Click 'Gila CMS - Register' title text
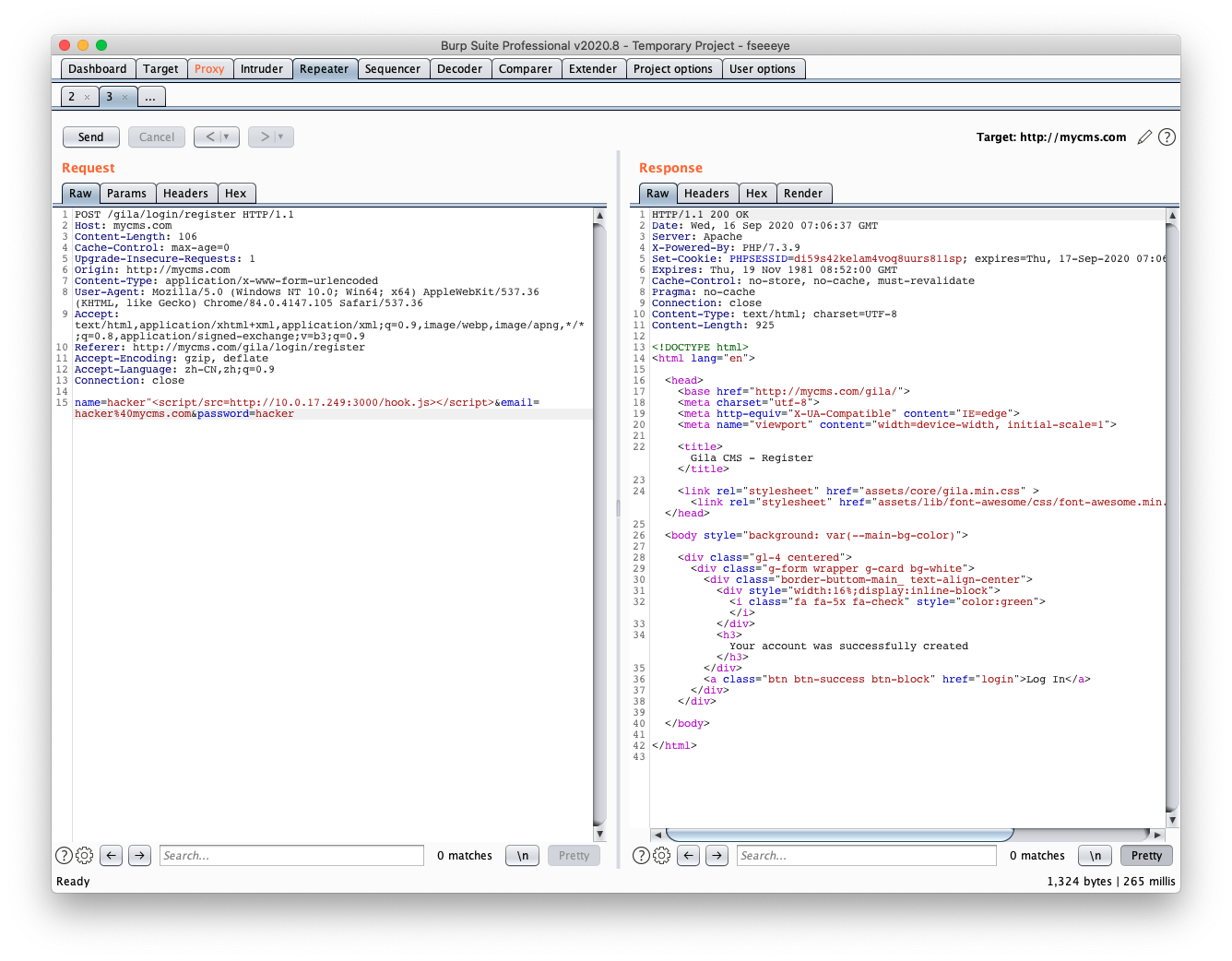 pyautogui.click(x=752, y=458)
